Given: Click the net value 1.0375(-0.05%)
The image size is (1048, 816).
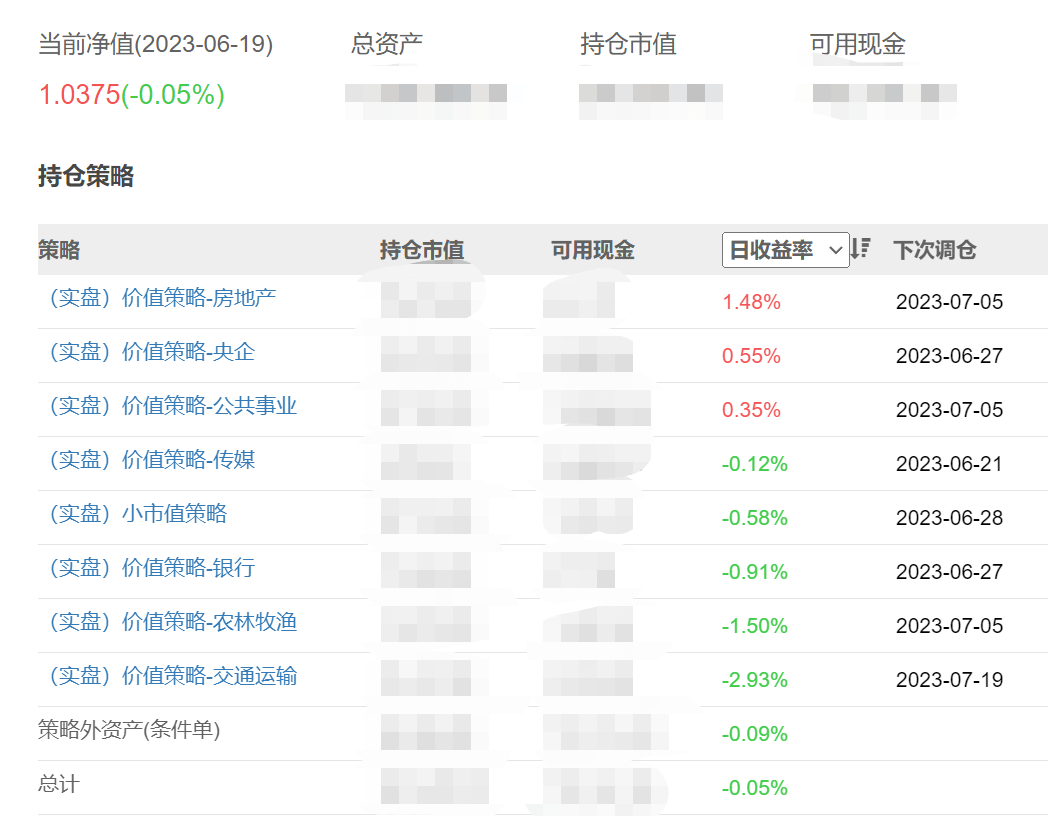Looking at the screenshot, I should click(x=132, y=95).
